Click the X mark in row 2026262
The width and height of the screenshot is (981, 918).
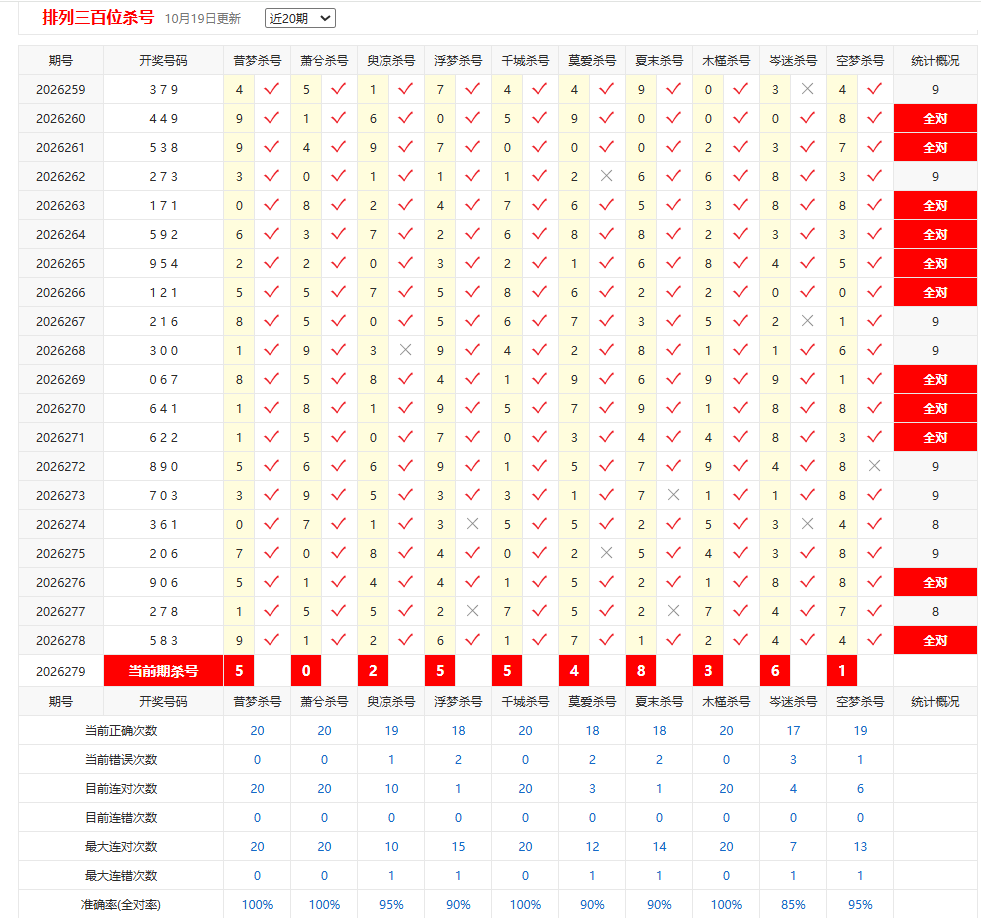606,176
